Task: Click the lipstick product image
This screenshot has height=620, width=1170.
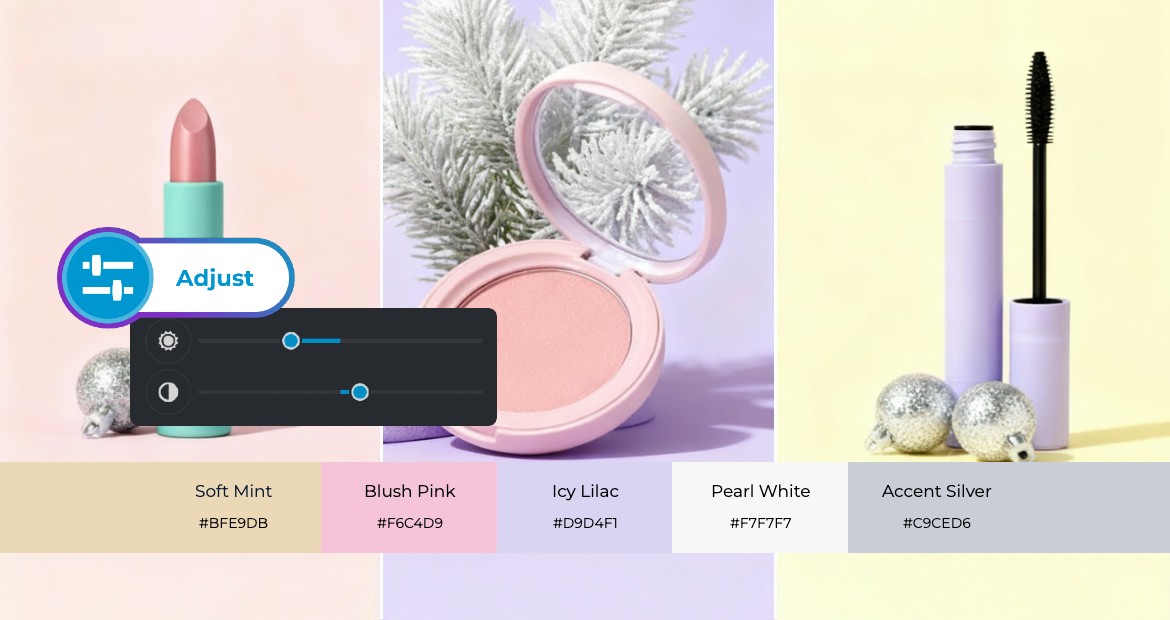Action: (x=194, y=187)
